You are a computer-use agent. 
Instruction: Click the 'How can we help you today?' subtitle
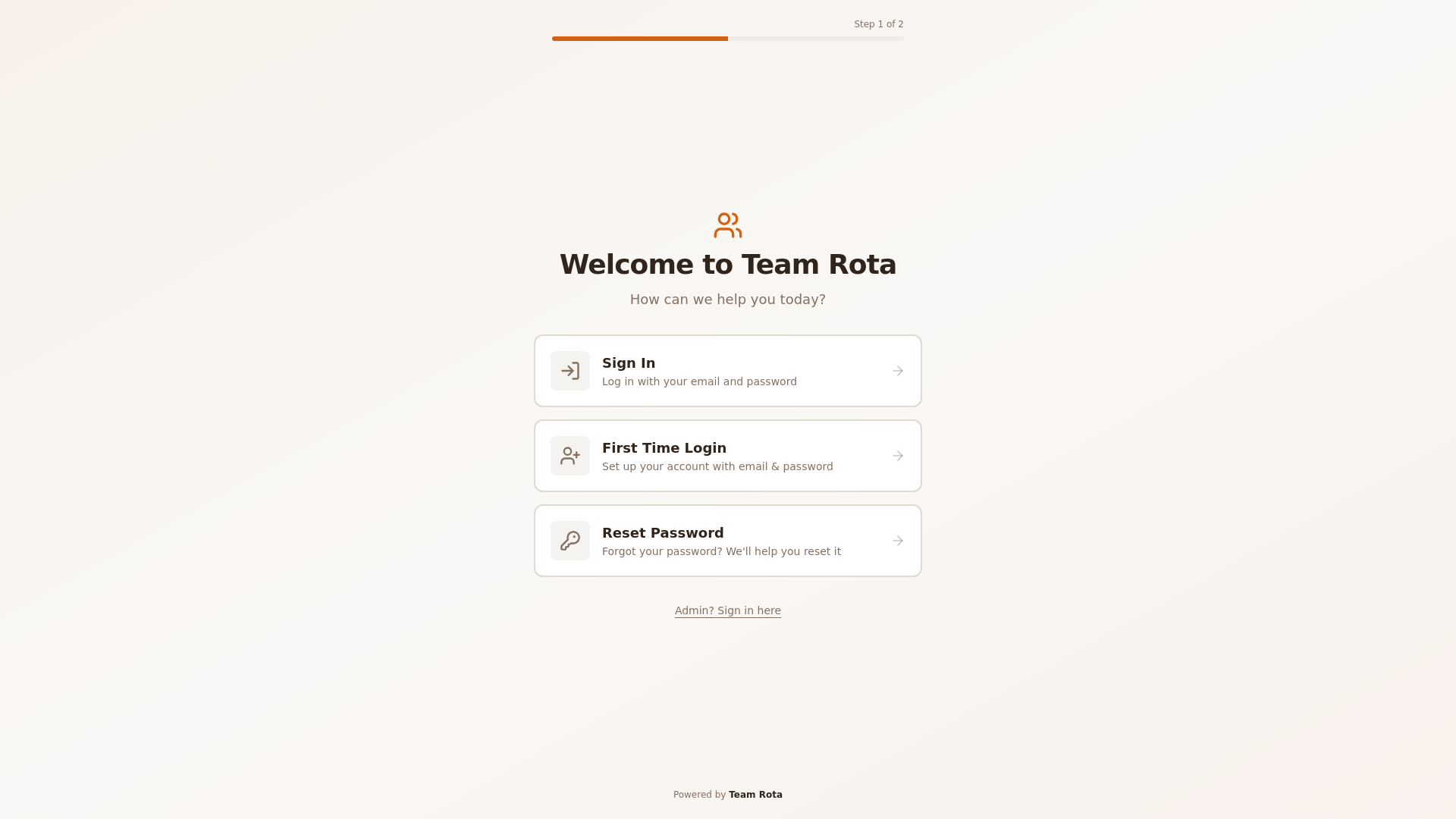point(728,300)
